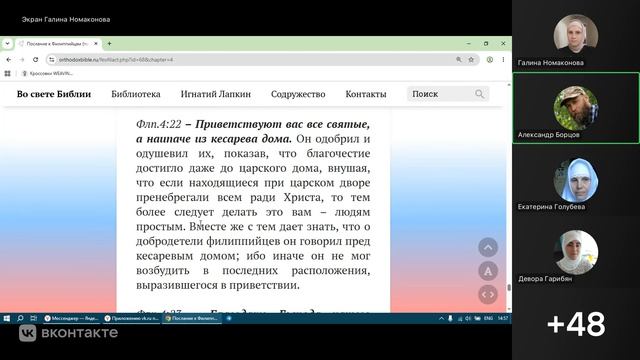Click the network icon in system tray
The image size is (640, 360).
[x=460, y=318]
